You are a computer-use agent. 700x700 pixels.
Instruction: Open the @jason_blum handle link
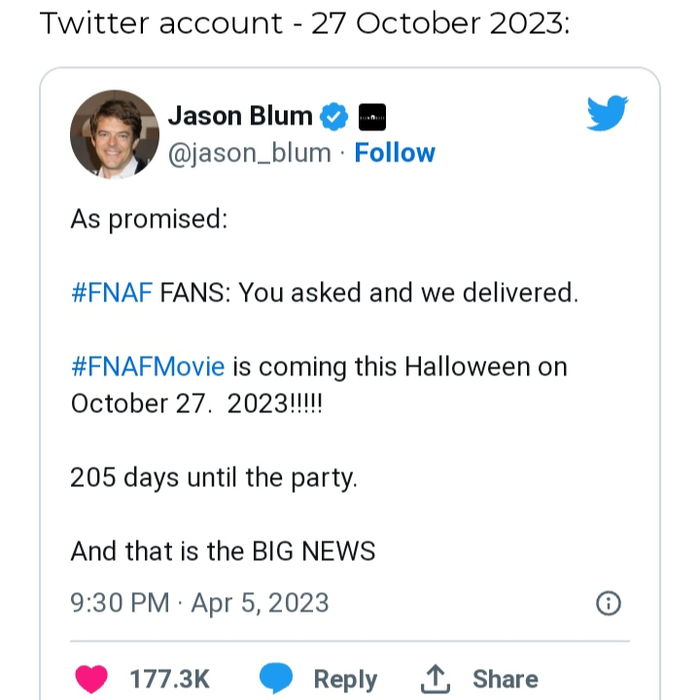pyautogui.click(x=249, y=153)
